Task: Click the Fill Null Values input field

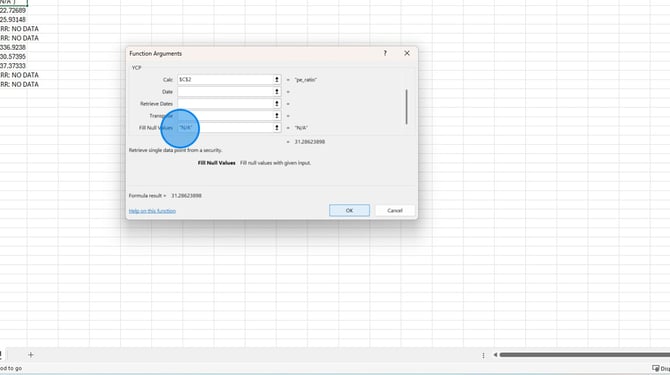Action: pyautogui.click(x=225, y=127)
